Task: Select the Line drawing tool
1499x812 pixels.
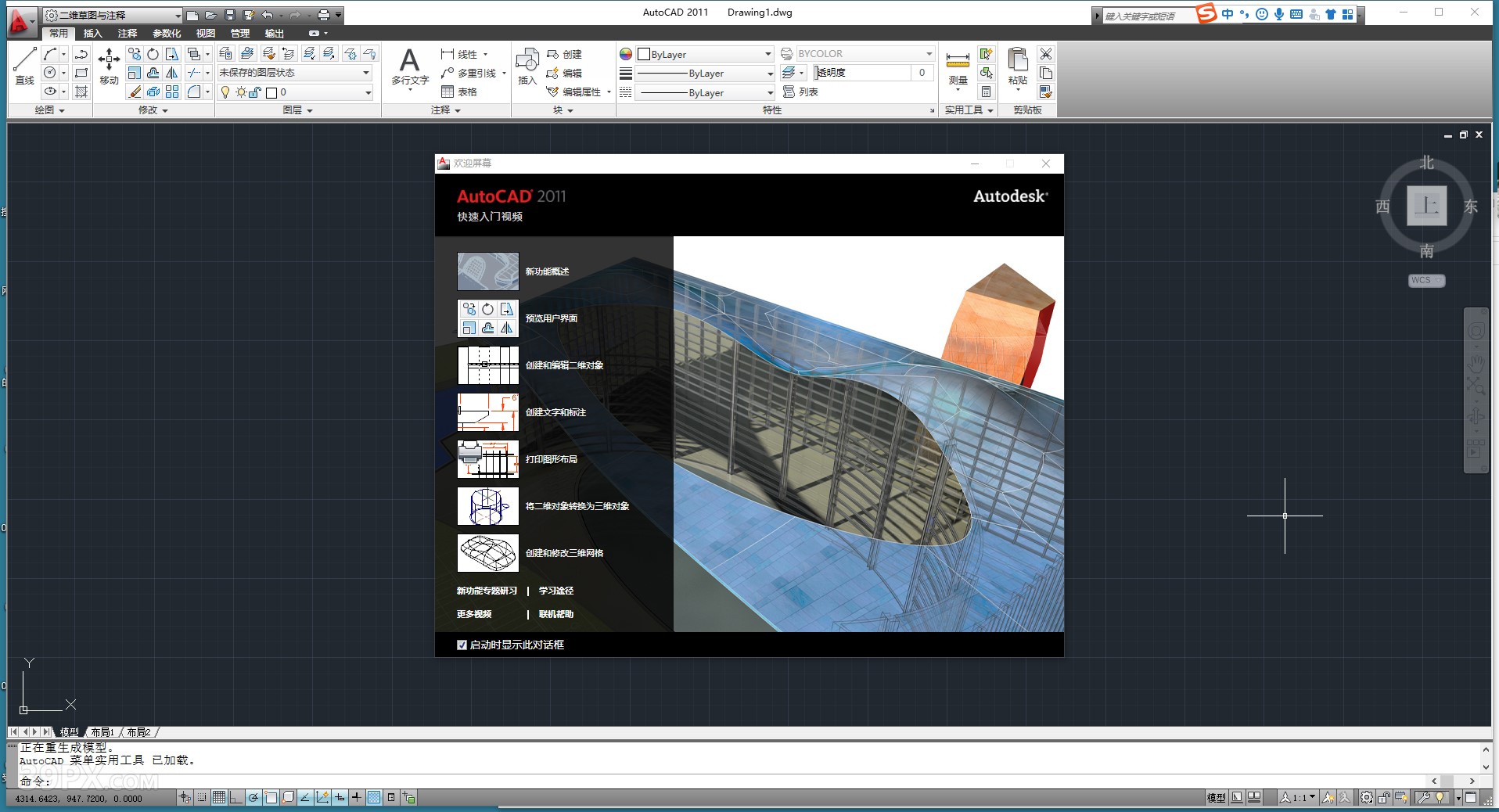Action: pos(24,63)
